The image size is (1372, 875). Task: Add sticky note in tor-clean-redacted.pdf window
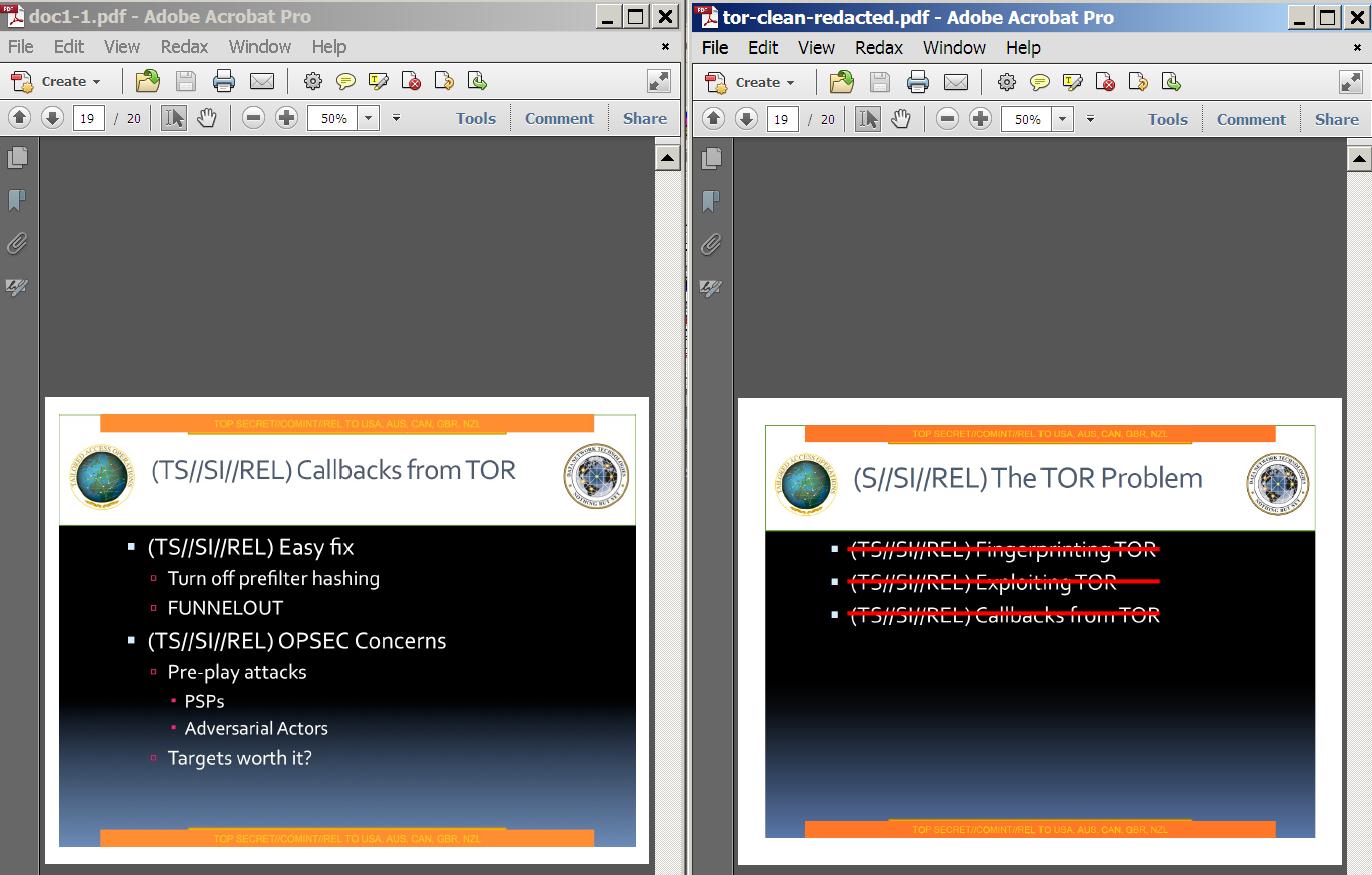click(1039, 82)
